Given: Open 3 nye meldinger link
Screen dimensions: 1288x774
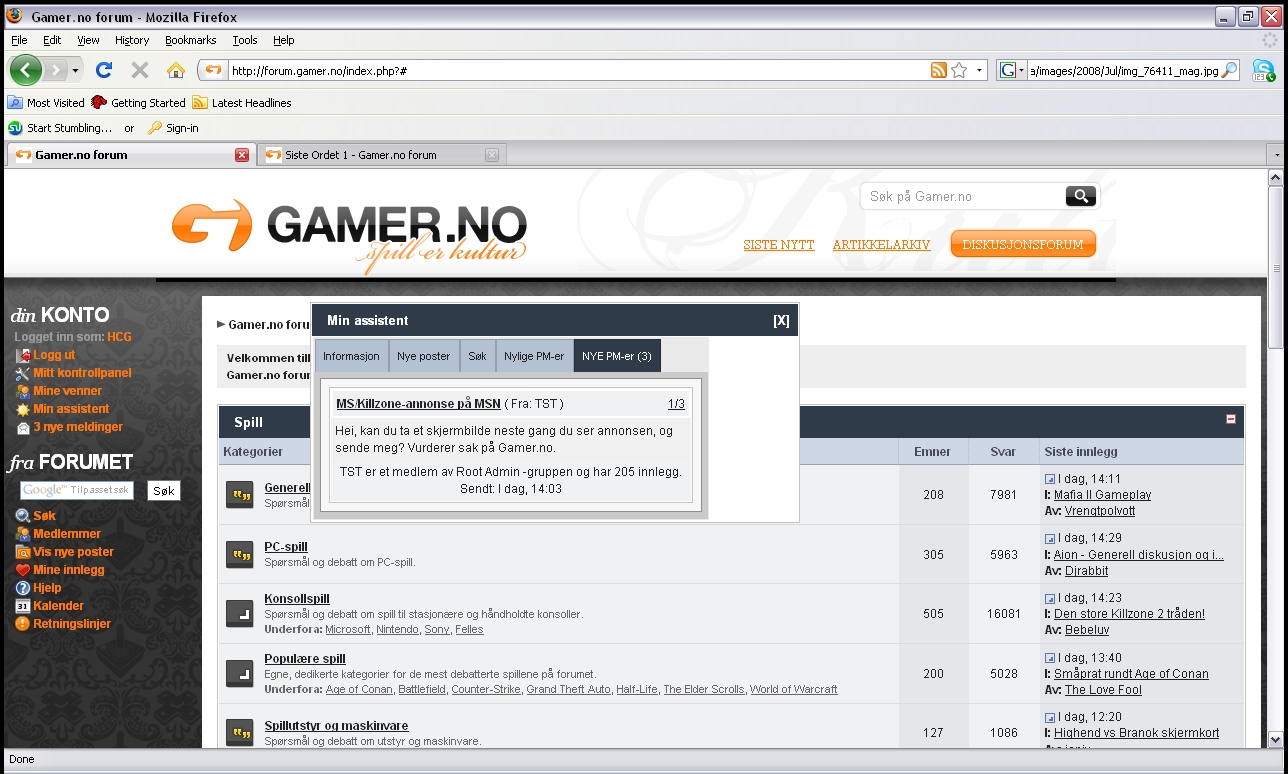Looking at the screenshot, I should [x=78, y=427].
